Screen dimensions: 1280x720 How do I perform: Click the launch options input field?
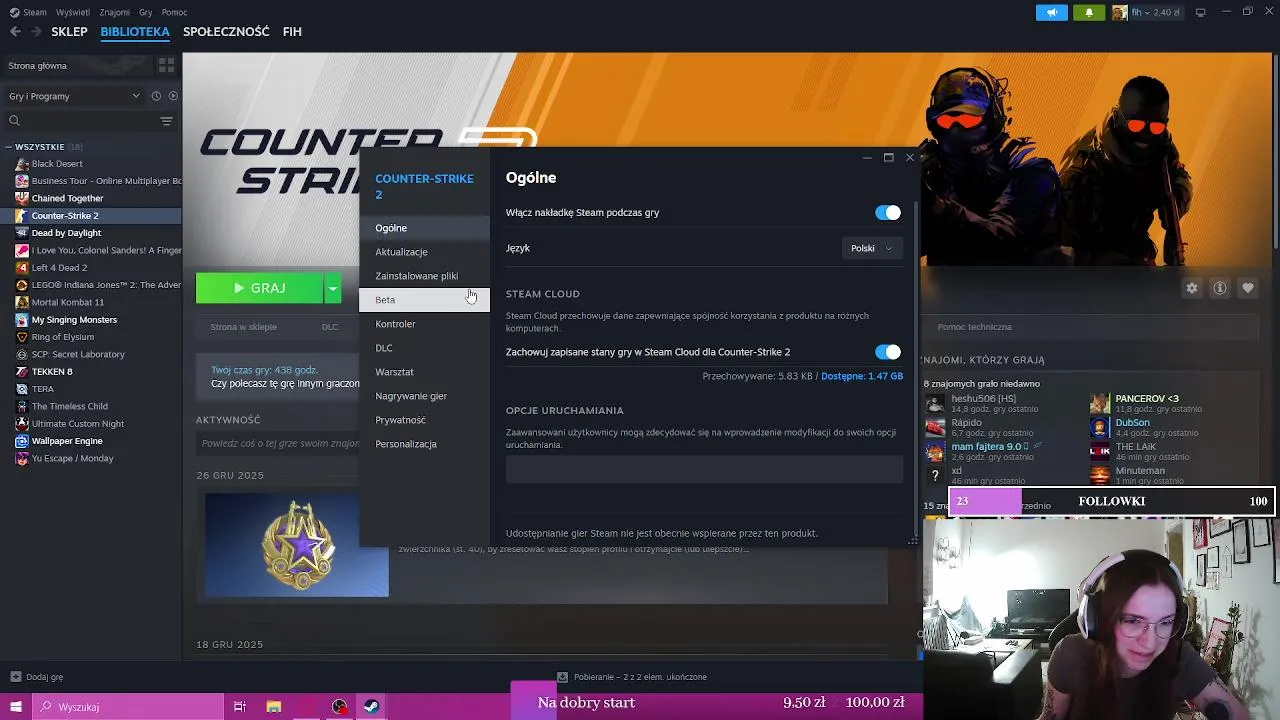pyautogui.click(x=704, y=470)
